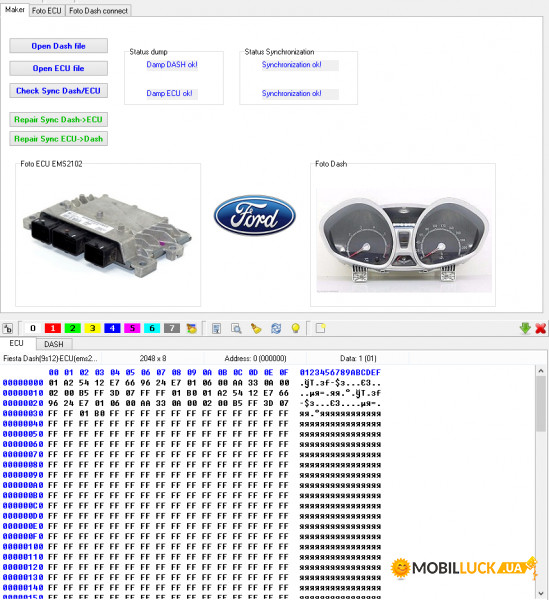Click Repair Sync ECU->Dash button
The height and width of the screenshot is (600, 549).
click(59, 139)
